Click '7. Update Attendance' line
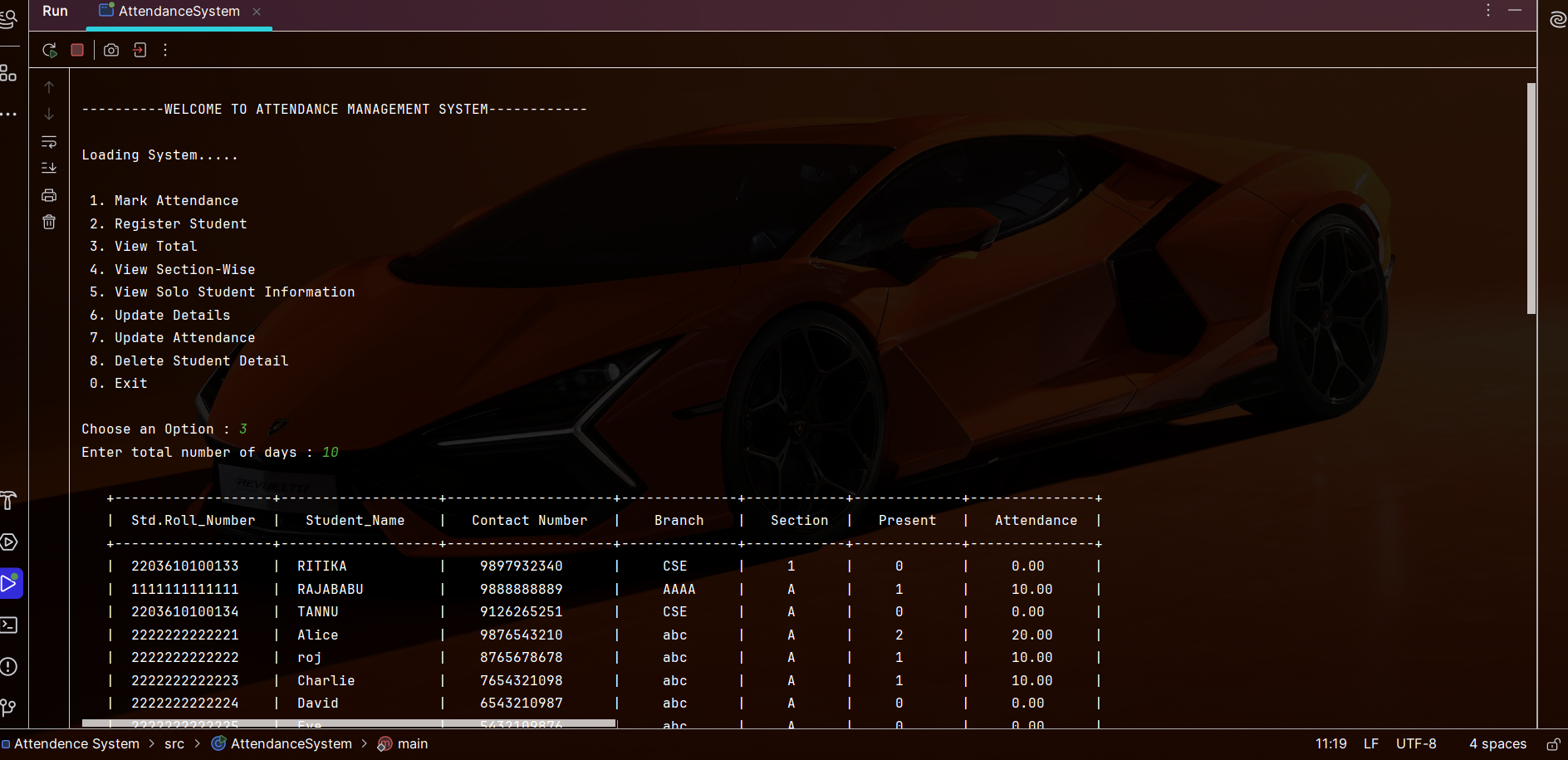Screen dimensions: 1568x760 (x=173, y=338)
